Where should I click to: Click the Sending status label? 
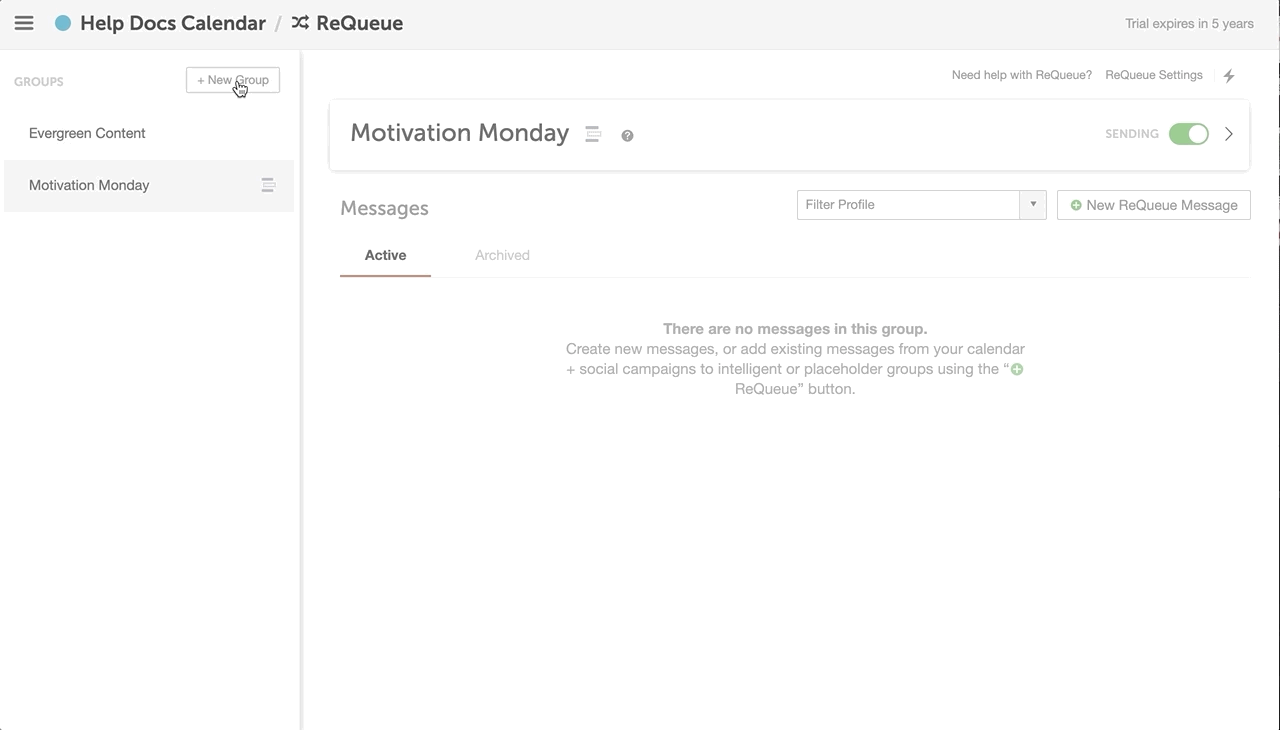tap(1132, 134)
